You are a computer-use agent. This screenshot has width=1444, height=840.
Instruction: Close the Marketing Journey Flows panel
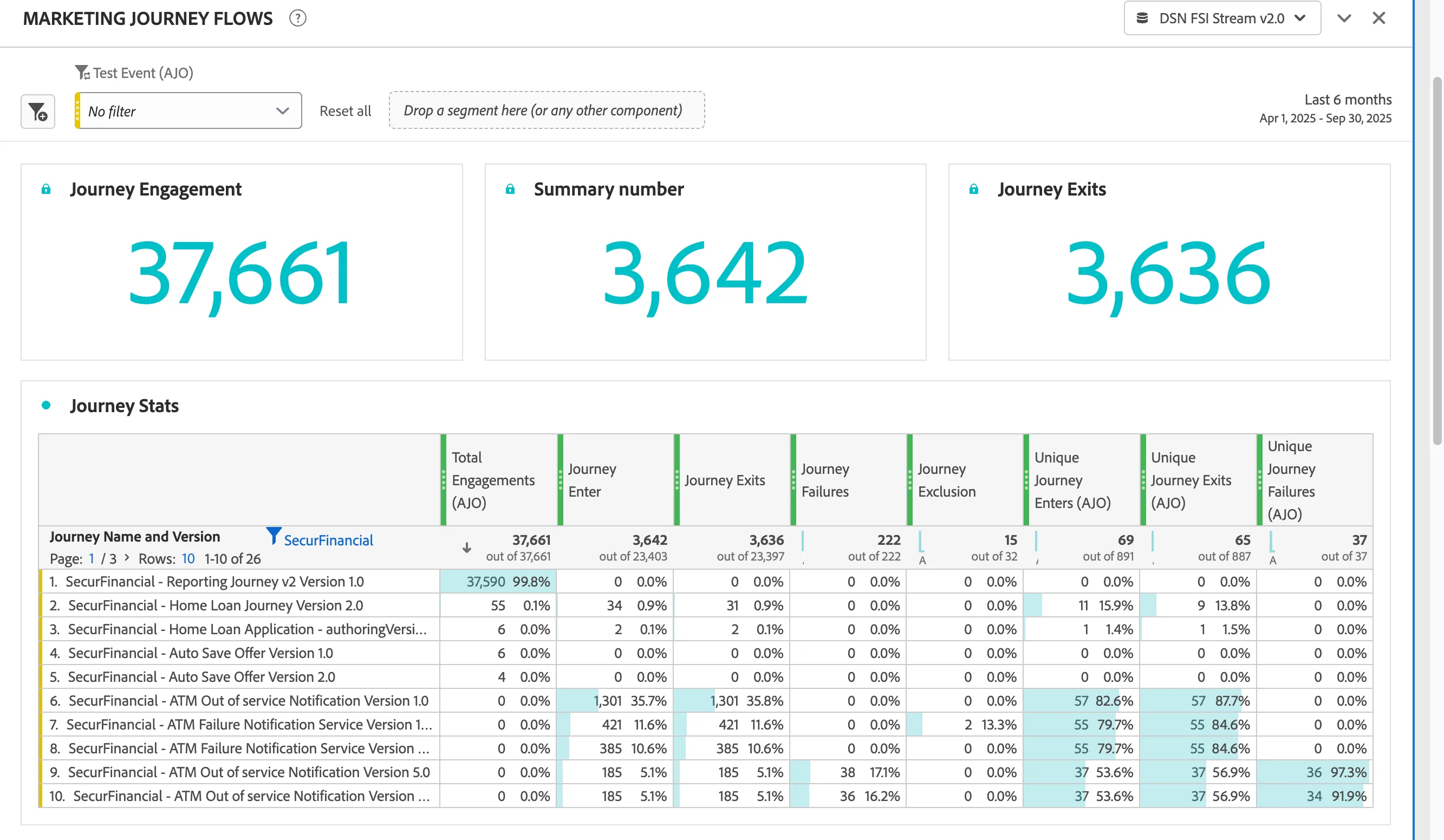[1378, 18]
